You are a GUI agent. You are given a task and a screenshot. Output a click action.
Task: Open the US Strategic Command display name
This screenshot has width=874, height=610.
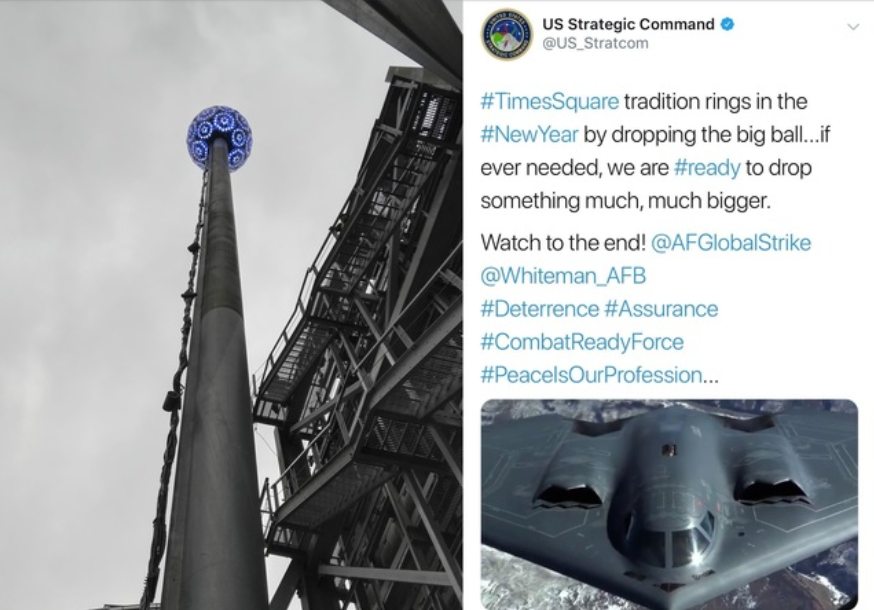[x=628, y=25]
